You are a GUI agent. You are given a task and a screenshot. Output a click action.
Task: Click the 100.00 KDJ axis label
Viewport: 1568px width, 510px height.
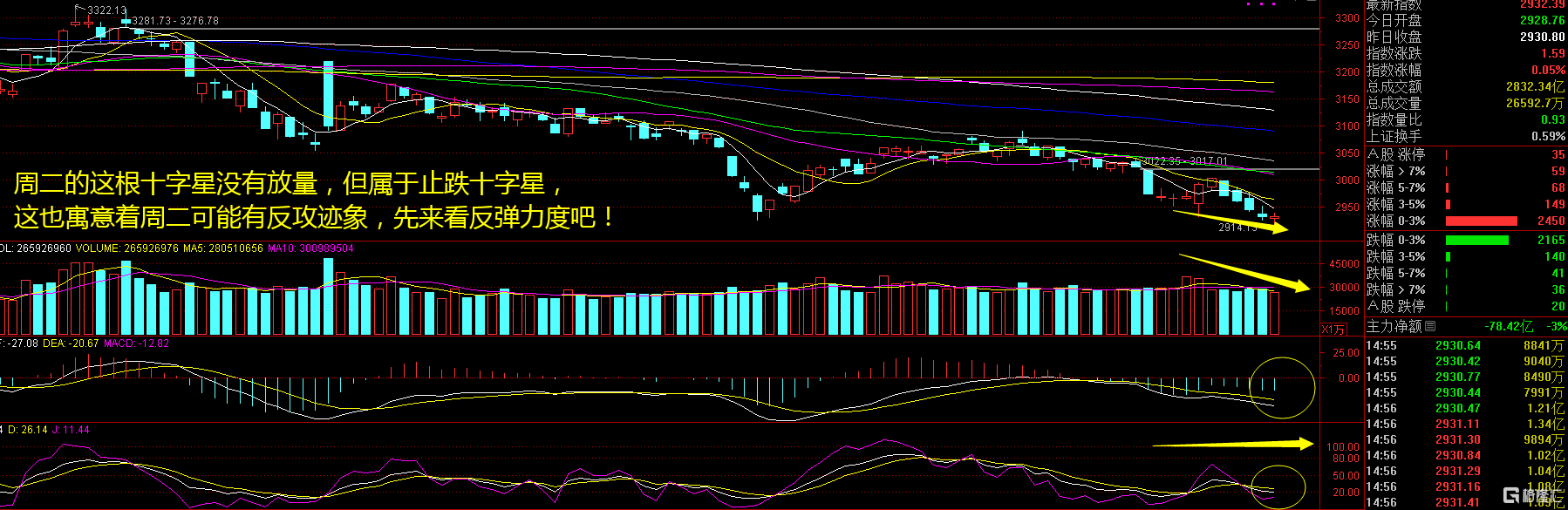(x=1343, y=447)
